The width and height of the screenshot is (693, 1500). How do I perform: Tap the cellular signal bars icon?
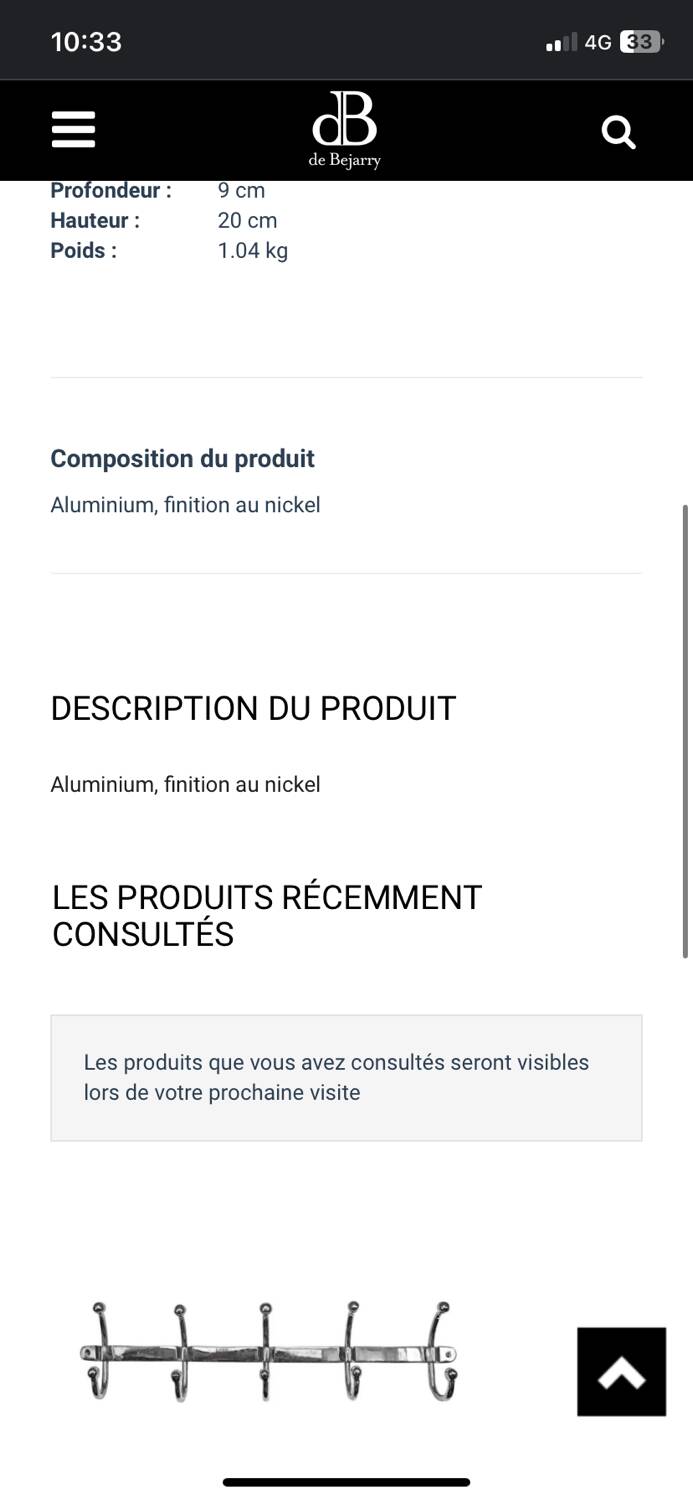[561, 42]
